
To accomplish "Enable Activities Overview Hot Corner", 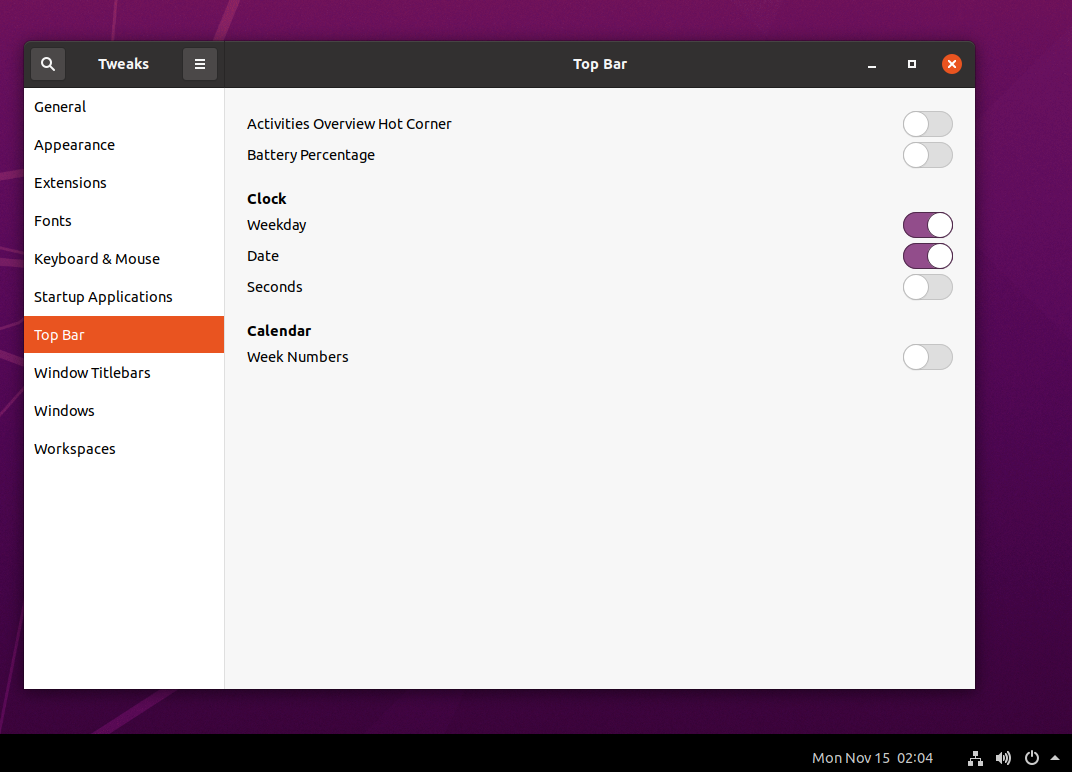I will (927, 124).
